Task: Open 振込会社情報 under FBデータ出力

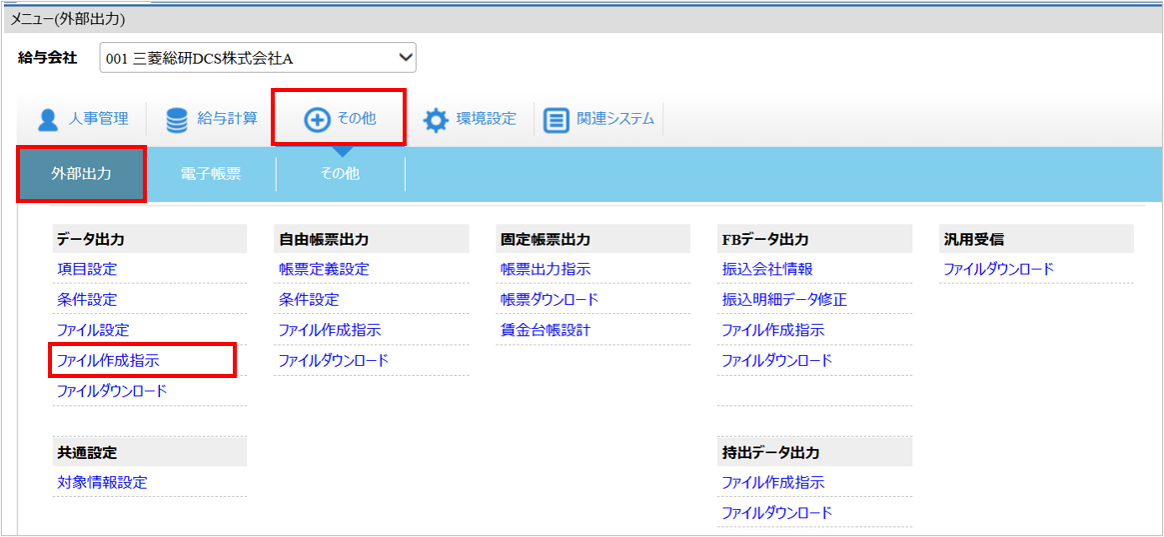Action: pos(768,269)
